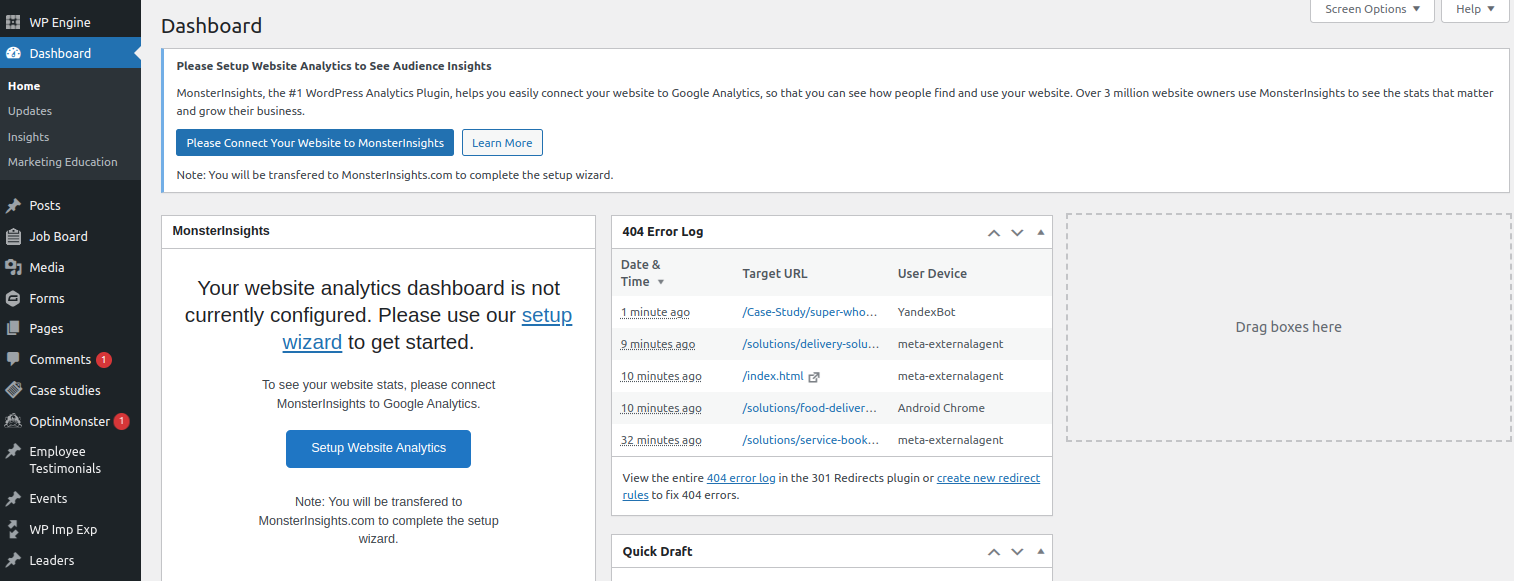Open the Updates submenu item
The height and width of the screenshot is (581, 1514).
pyautogui.click(x=30, y=111)
